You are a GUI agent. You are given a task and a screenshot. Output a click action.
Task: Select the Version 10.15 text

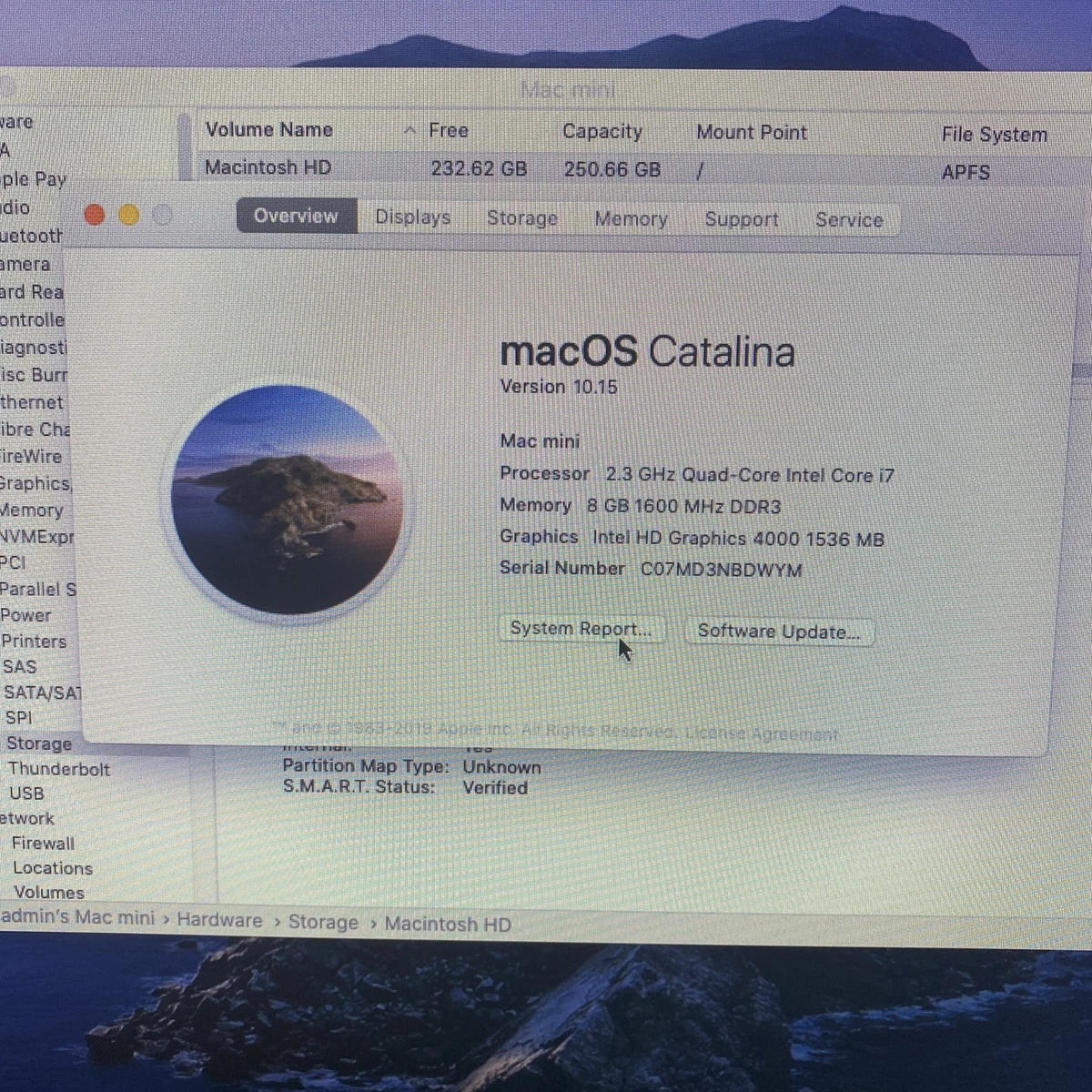tap(559, 387)
